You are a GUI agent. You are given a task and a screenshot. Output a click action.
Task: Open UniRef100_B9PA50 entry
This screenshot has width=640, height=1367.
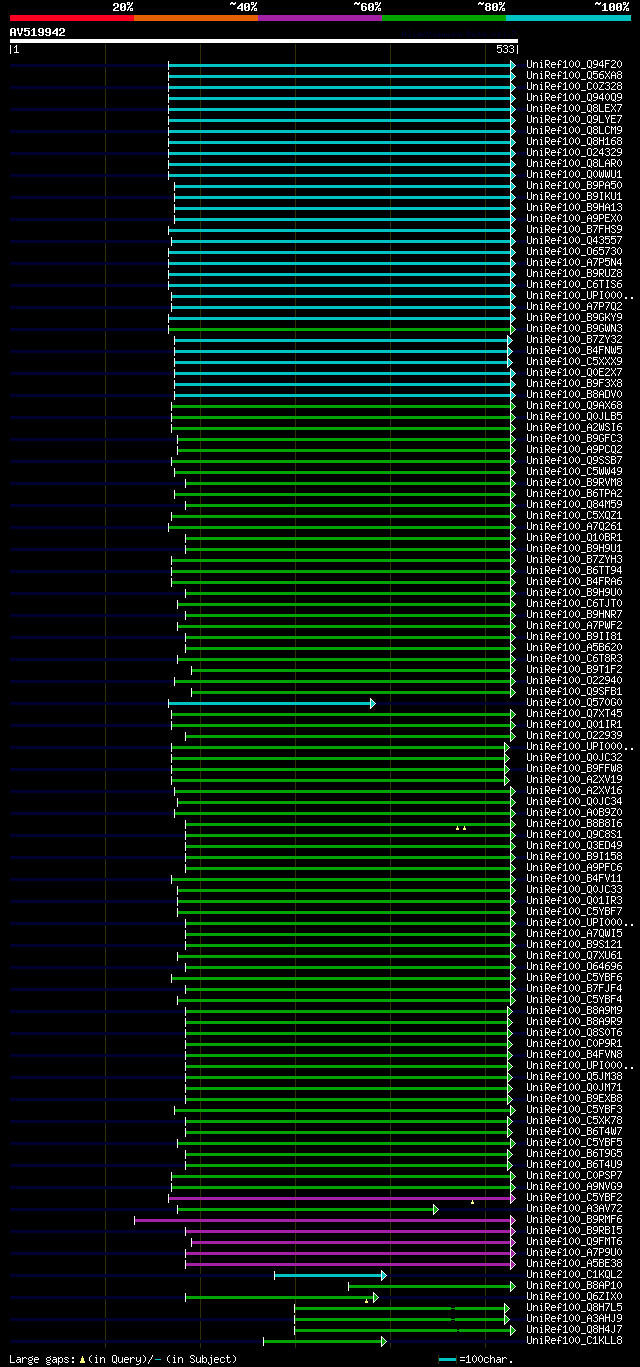574,185
